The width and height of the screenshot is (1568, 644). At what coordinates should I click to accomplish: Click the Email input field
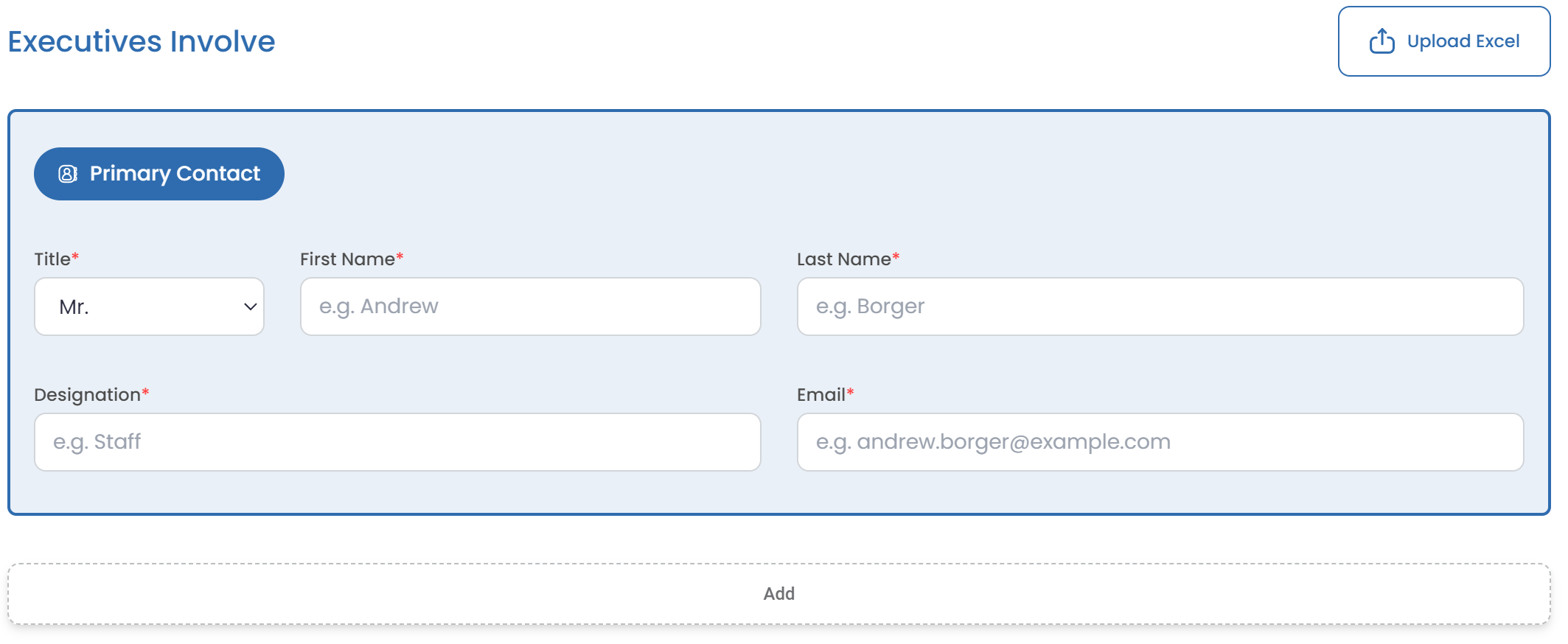point(1160,442)
